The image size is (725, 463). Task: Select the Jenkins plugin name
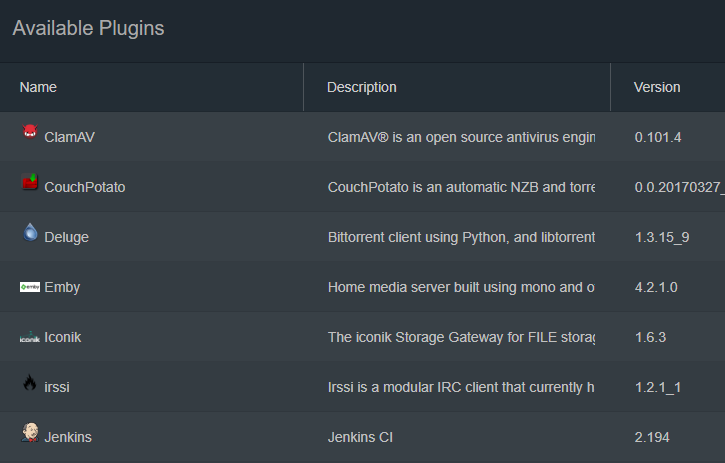tap(68, 437)
